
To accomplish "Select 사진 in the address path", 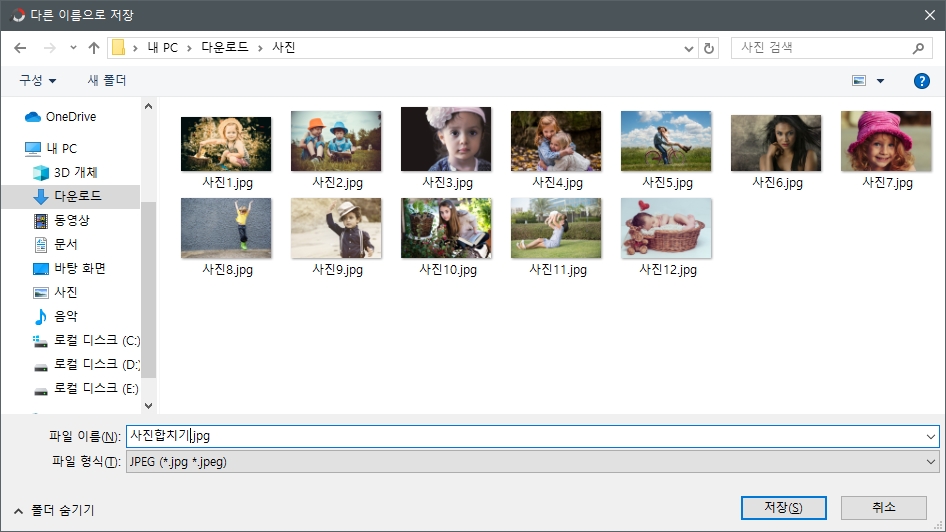I will click(284, 48).
